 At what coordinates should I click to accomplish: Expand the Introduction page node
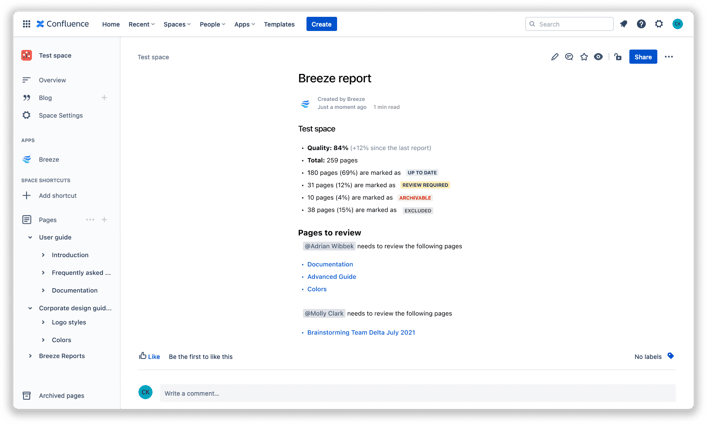click(43, 255)
